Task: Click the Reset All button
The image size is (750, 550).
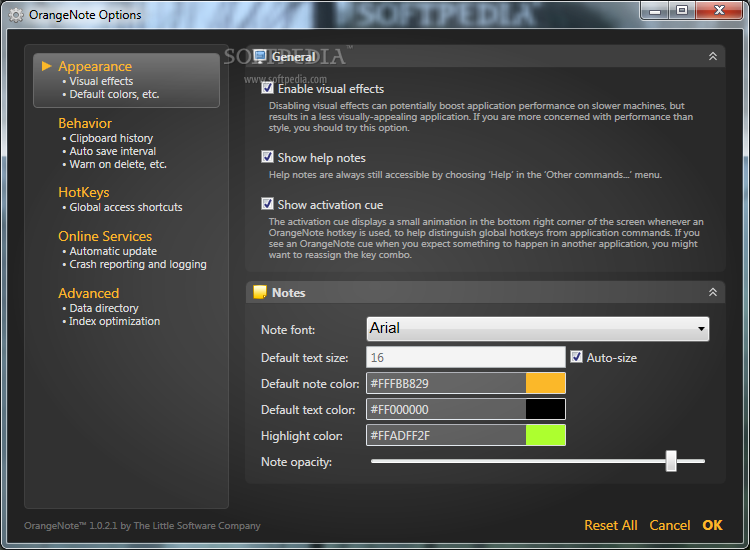Action: [611, 525]
